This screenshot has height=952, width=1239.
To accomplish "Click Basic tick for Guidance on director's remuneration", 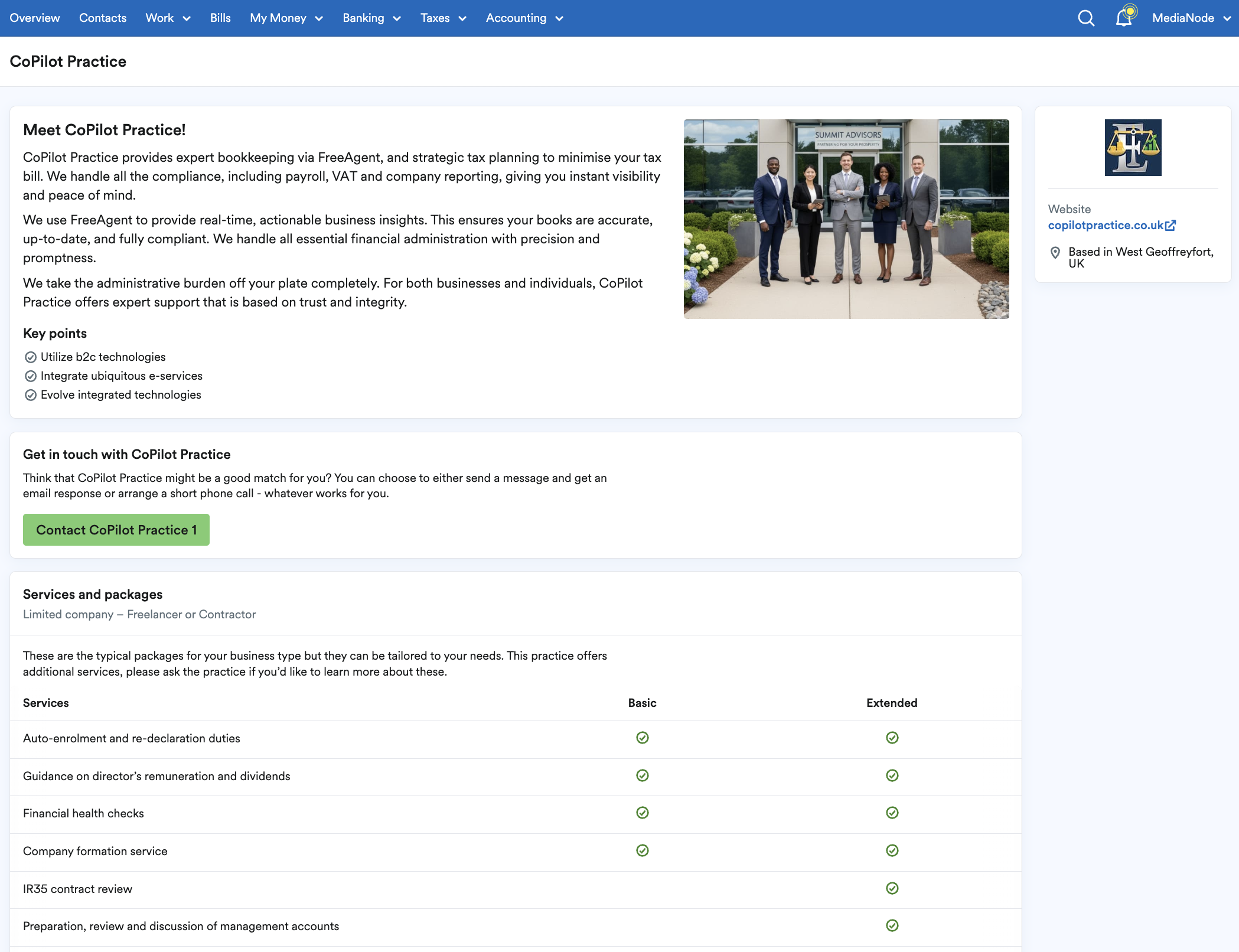I will [643, 775].
